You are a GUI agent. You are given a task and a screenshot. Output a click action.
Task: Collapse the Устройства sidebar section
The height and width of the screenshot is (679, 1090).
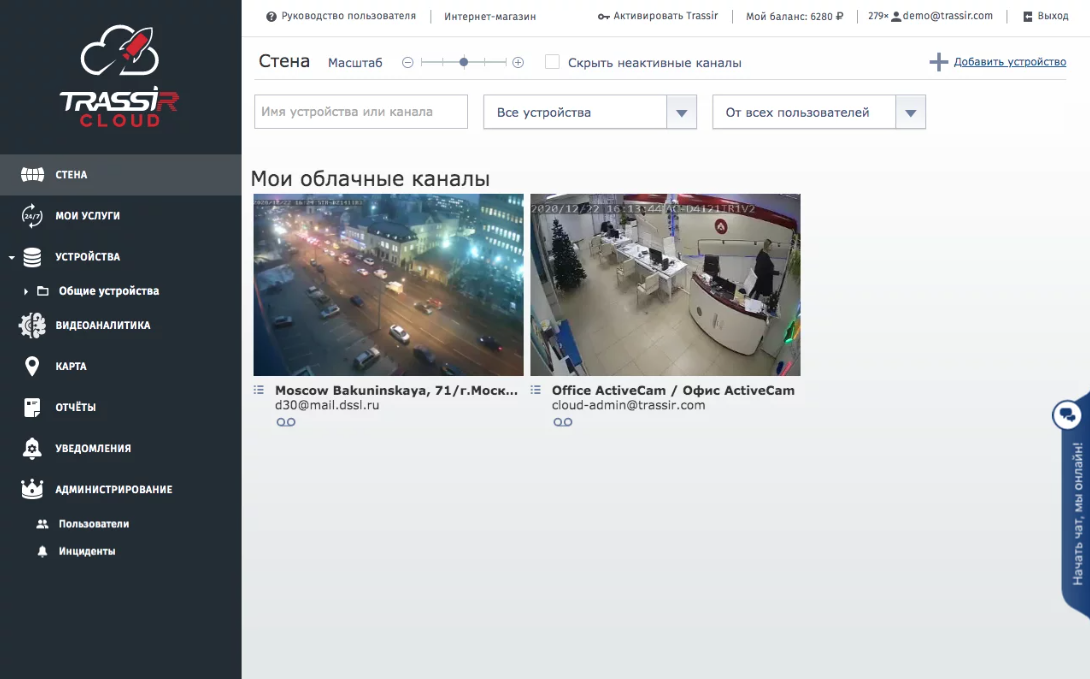click(x=11, y=257)
